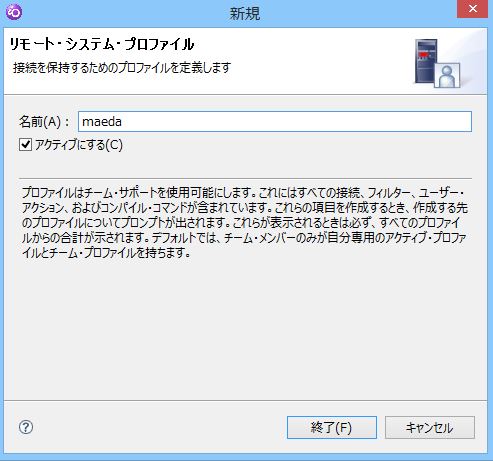Click the 接続を保持するための subtitle text
This screenshot has width=493, height=461.
coord(122,68)
